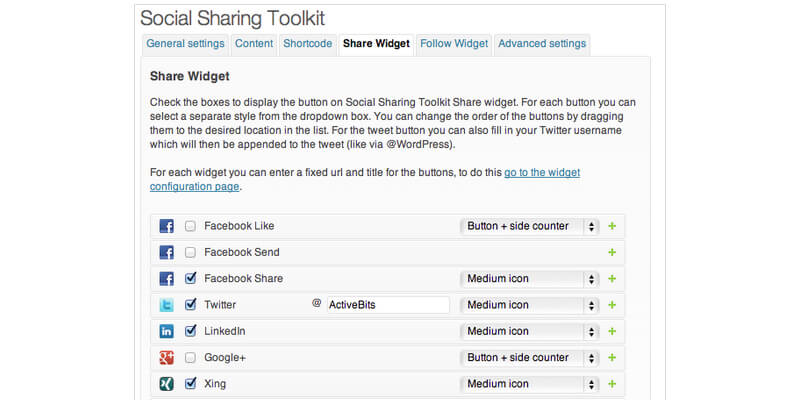Switch to the General settings tab
Viewport: 800px width, 400px height.
[185, 44]
